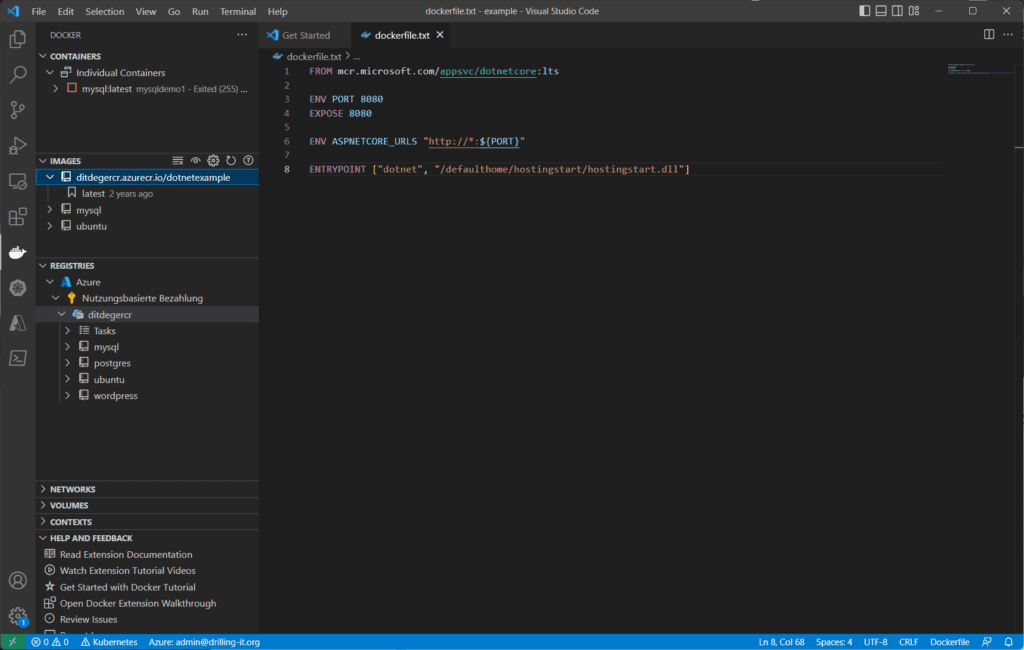Switch to the Get Started tab
The image size is (1024, 650).
click(x=306, y=35)
